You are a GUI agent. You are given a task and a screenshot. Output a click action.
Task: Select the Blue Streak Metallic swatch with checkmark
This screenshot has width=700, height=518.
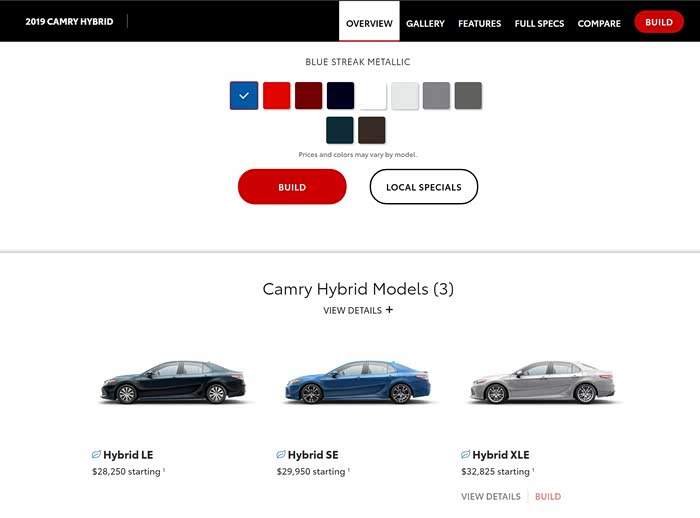pyautogui.click(x=244, y=95)
